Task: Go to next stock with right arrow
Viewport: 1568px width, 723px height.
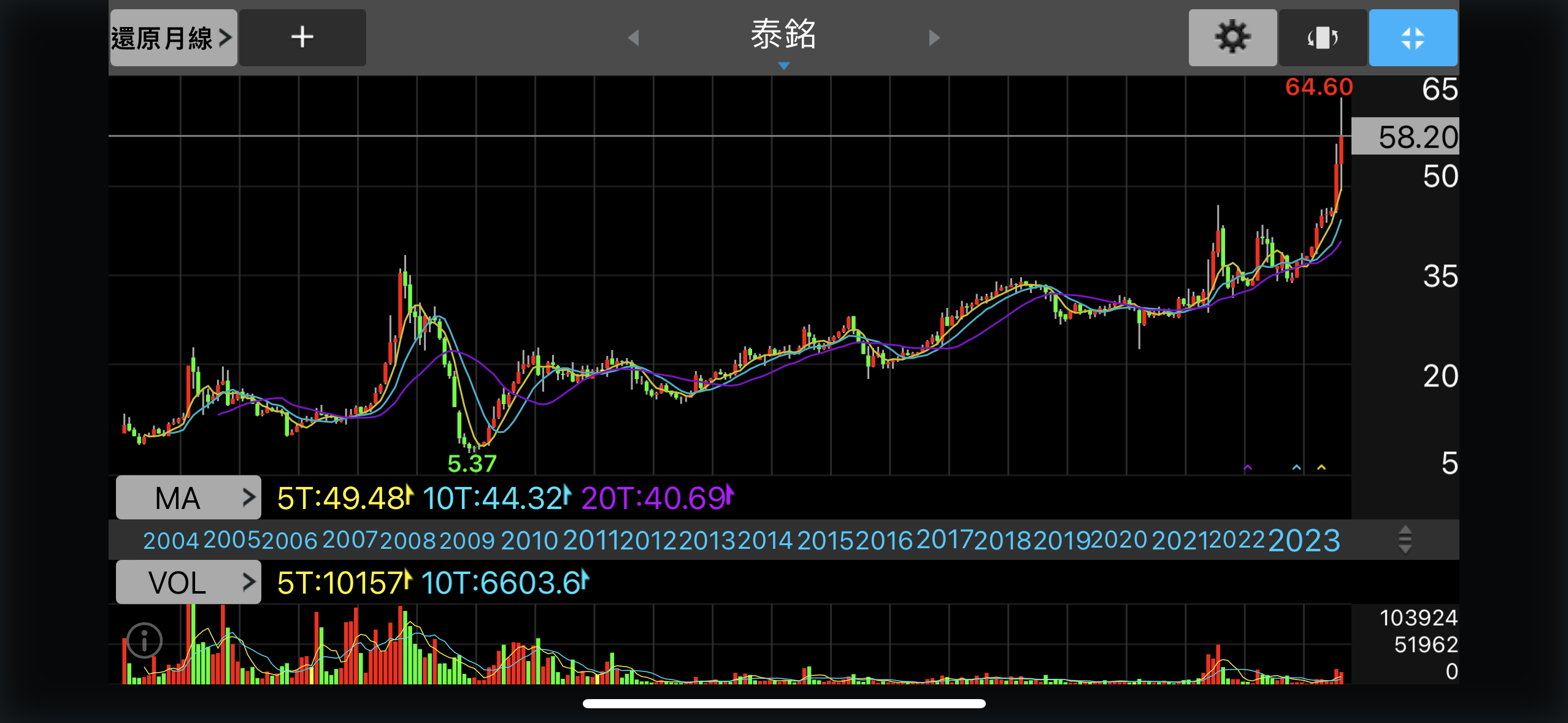Action: tap(934, 37)
